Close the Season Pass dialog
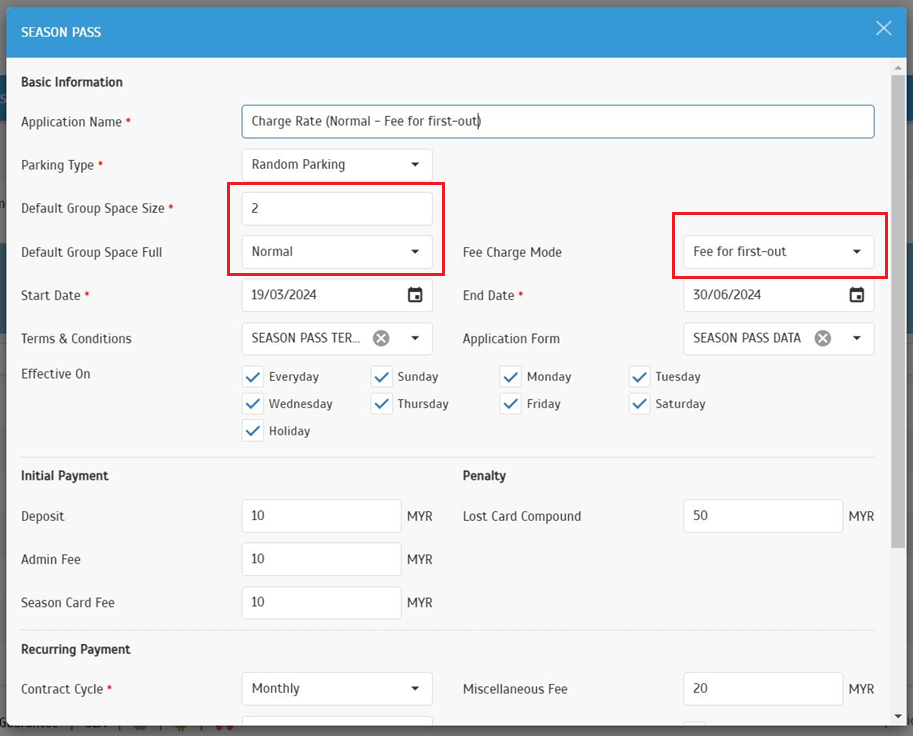The height and width of the screenshot is (736, 913). pyautogui.click(x=883, y=29)
